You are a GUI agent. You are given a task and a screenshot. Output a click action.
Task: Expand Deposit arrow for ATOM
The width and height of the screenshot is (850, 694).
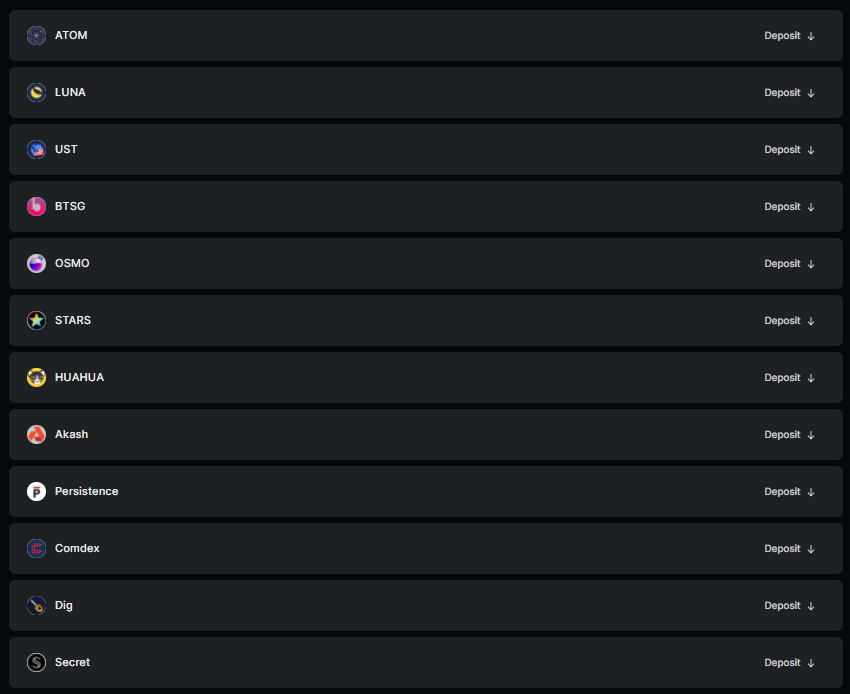click(811, 36)
